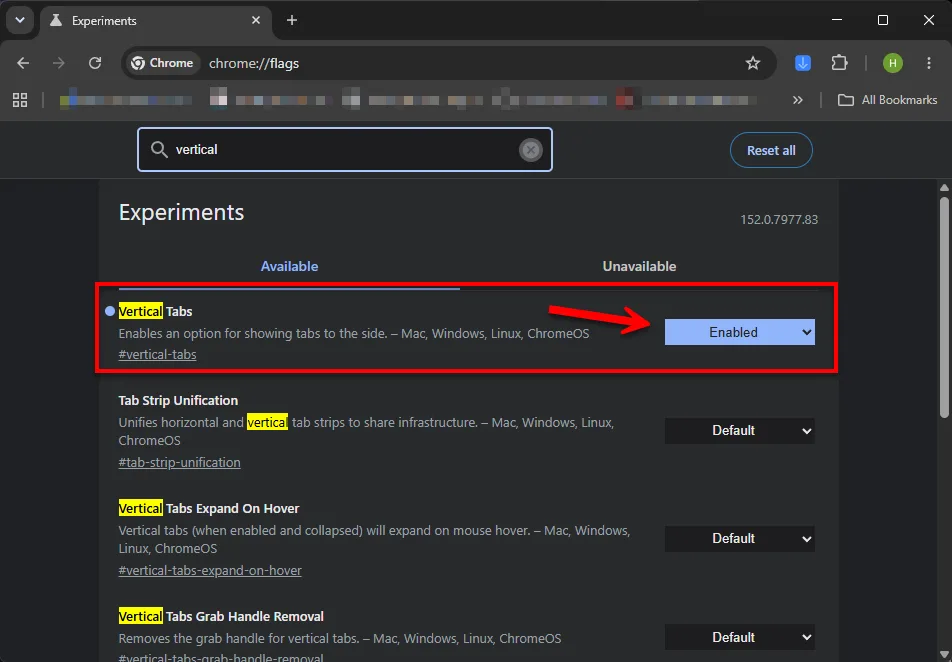
Task: Click 'Removes the grab handle' description text
Action: 340,638
